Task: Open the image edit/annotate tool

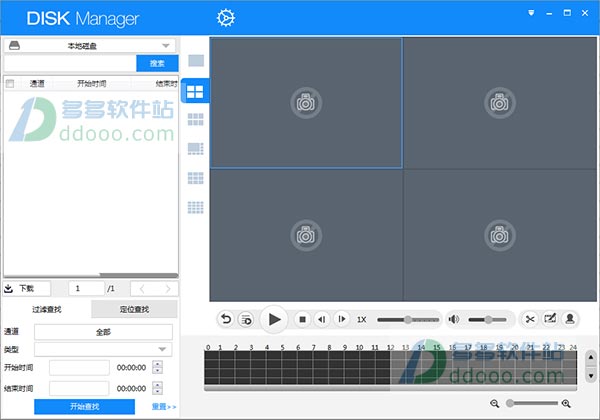Action: (550, 319)
